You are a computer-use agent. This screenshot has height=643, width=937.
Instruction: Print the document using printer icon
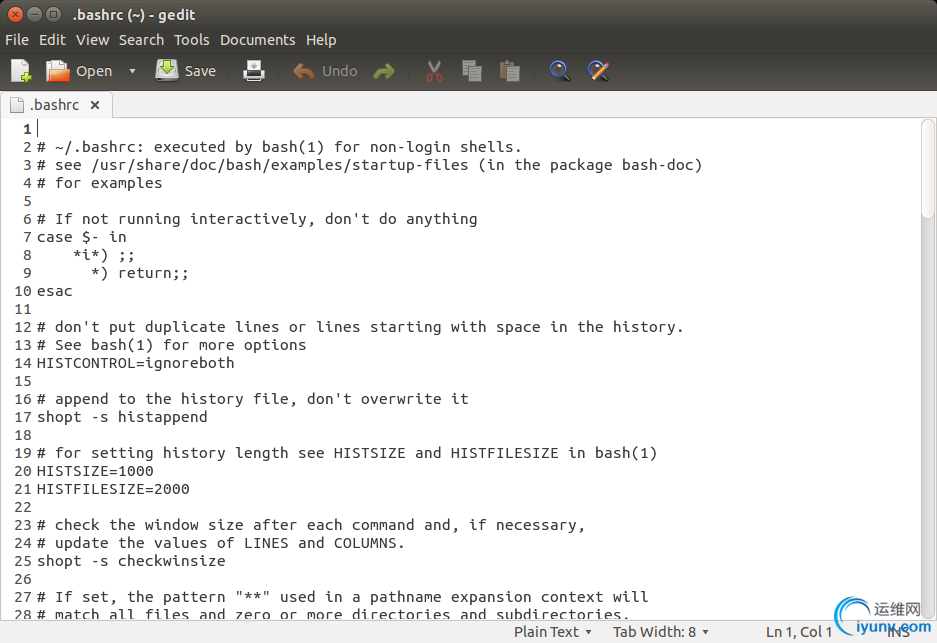coord(254,71)
